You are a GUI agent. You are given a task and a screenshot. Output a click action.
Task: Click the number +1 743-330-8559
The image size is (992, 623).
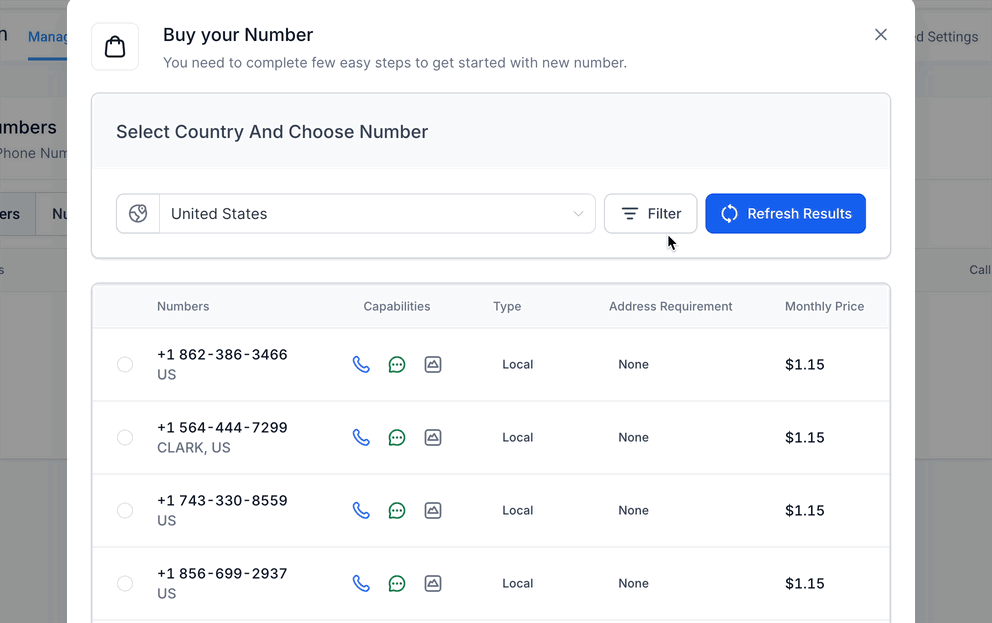tap(222, 500)
